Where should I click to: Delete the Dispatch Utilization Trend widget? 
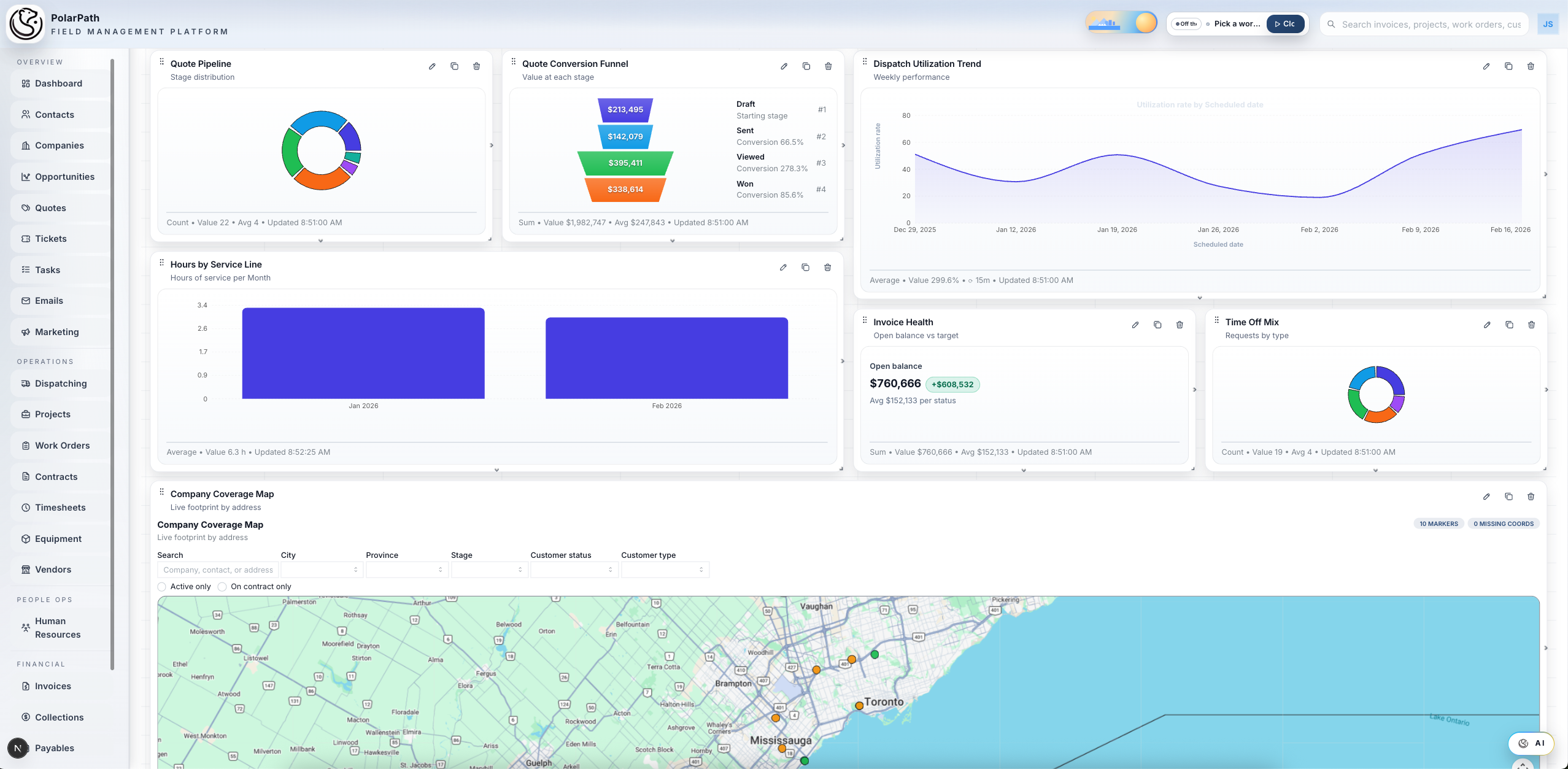coord(1531,66)
